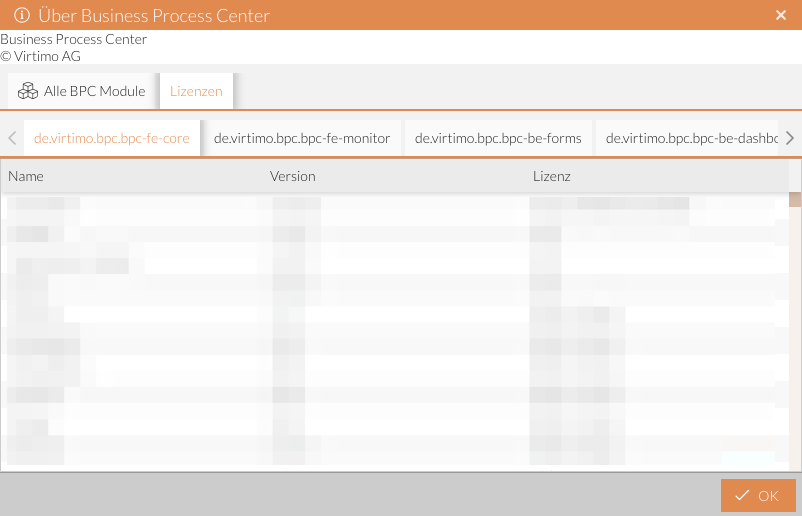Select the partially hidden bpc-be-dashboard module tab
The width and height of the screenshot is (802, 516).
coord(690,138)
